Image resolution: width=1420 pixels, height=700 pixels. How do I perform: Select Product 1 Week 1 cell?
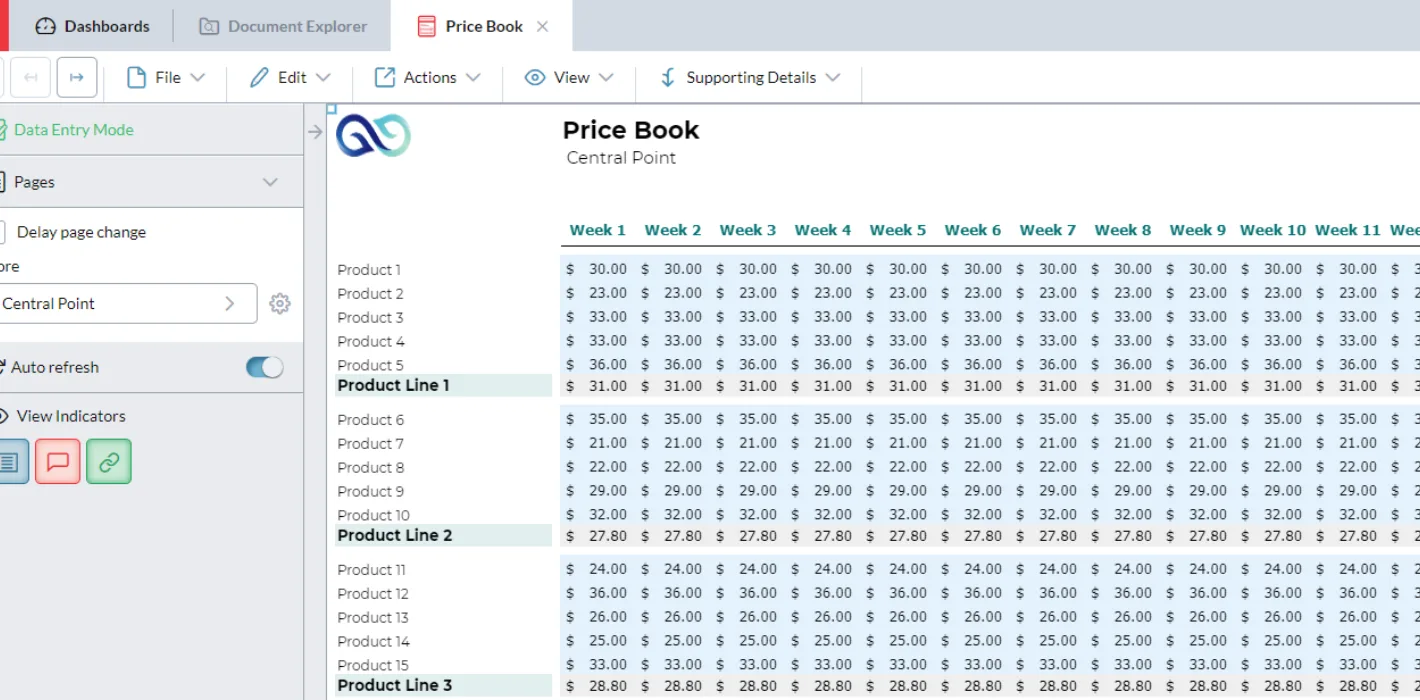click(x=597, y=269)
